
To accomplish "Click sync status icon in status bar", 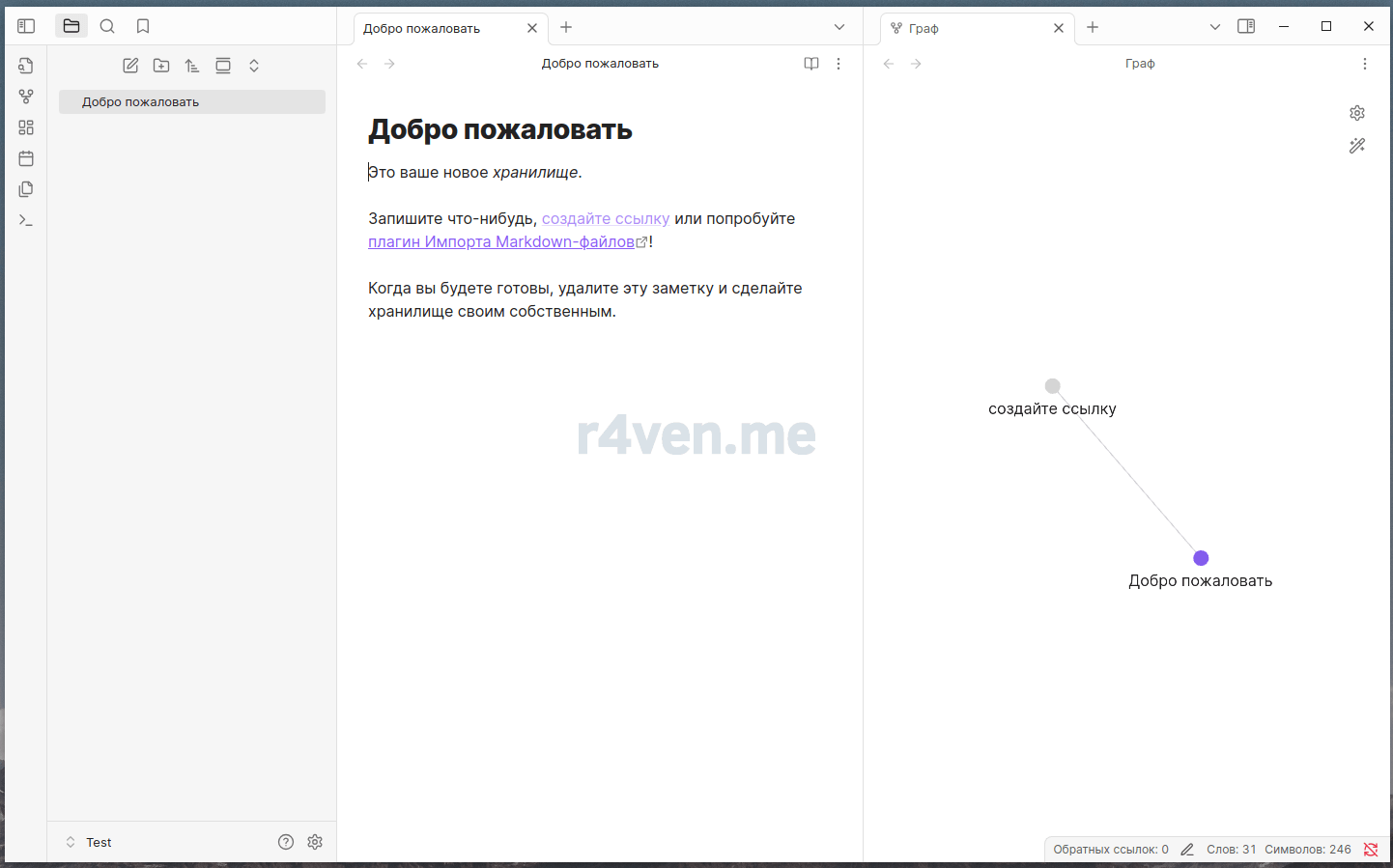I will pos(1371,850).
